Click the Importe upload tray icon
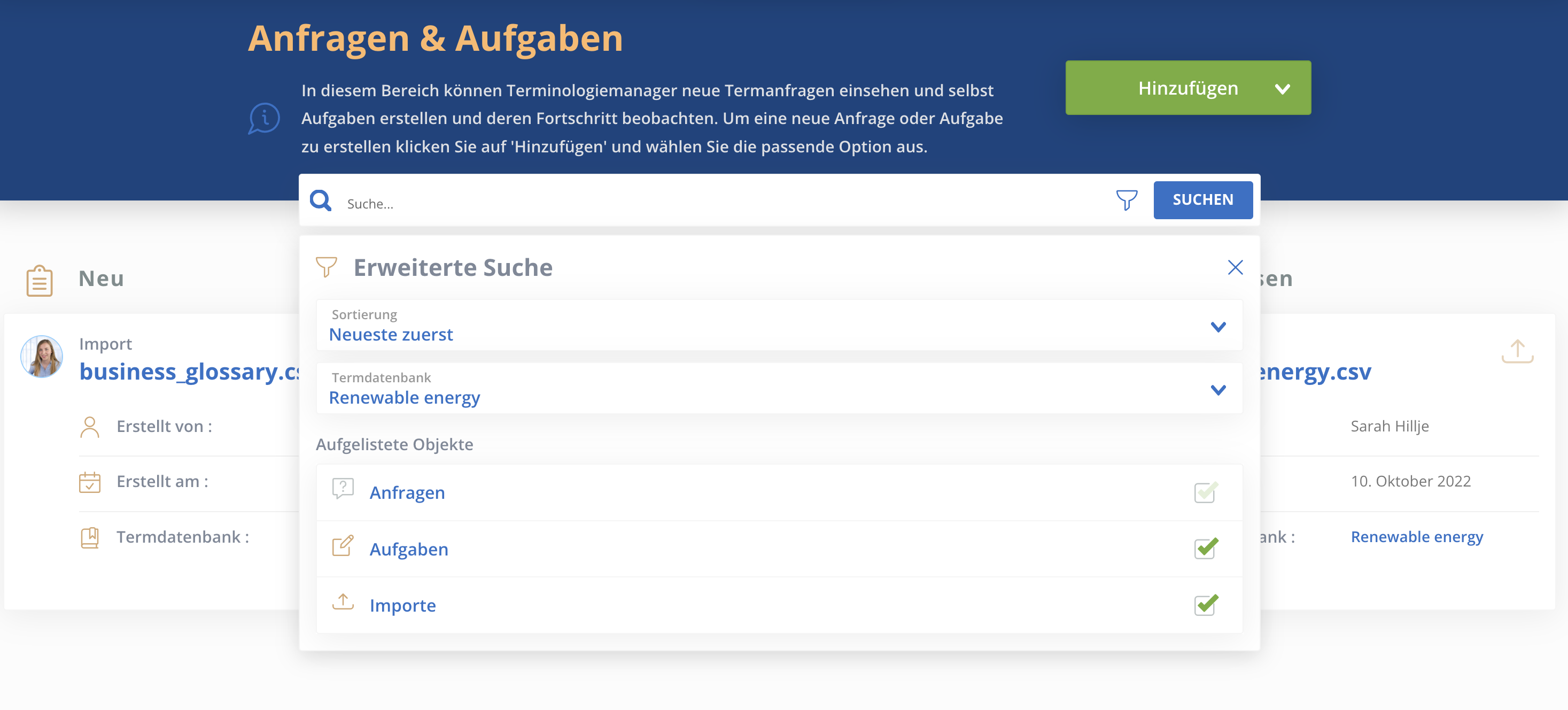1568x710 pixels. [343, 602]
